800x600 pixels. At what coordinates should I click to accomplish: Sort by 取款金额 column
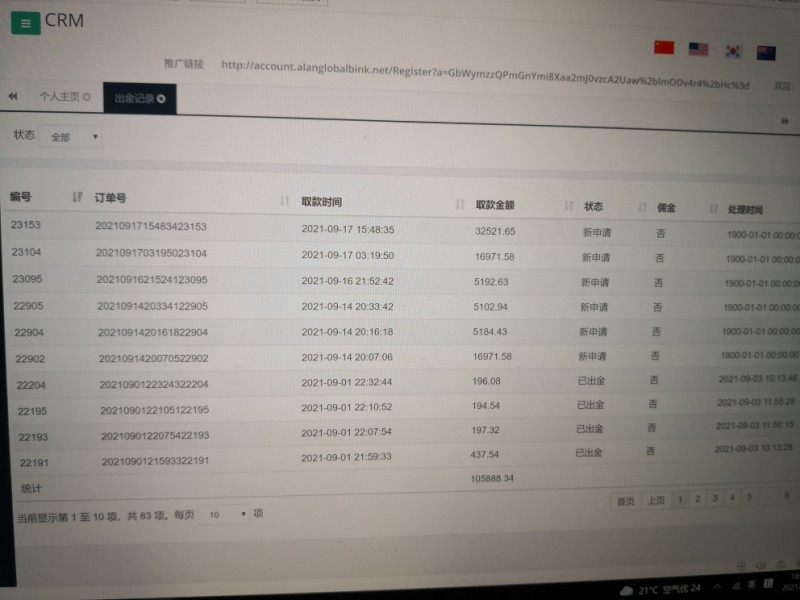[x=569, y=206]
